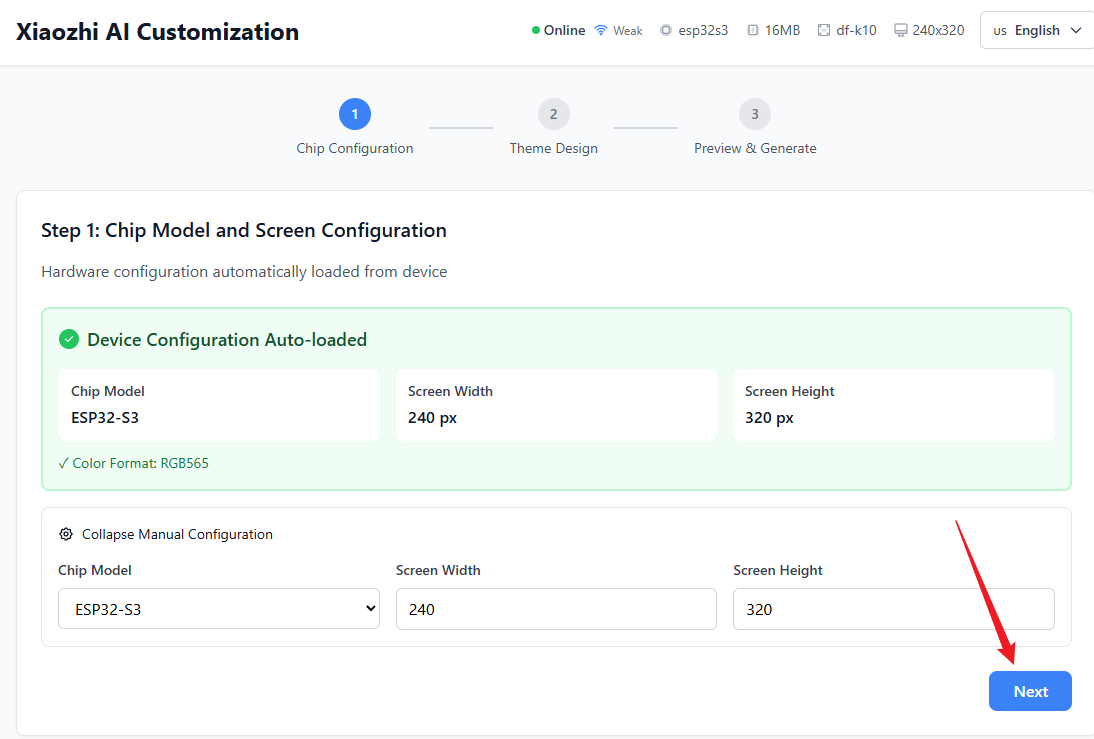1094x739 pixels.
Task: Click the gear icon beside Manual Configuration
Action: point(66,534)
